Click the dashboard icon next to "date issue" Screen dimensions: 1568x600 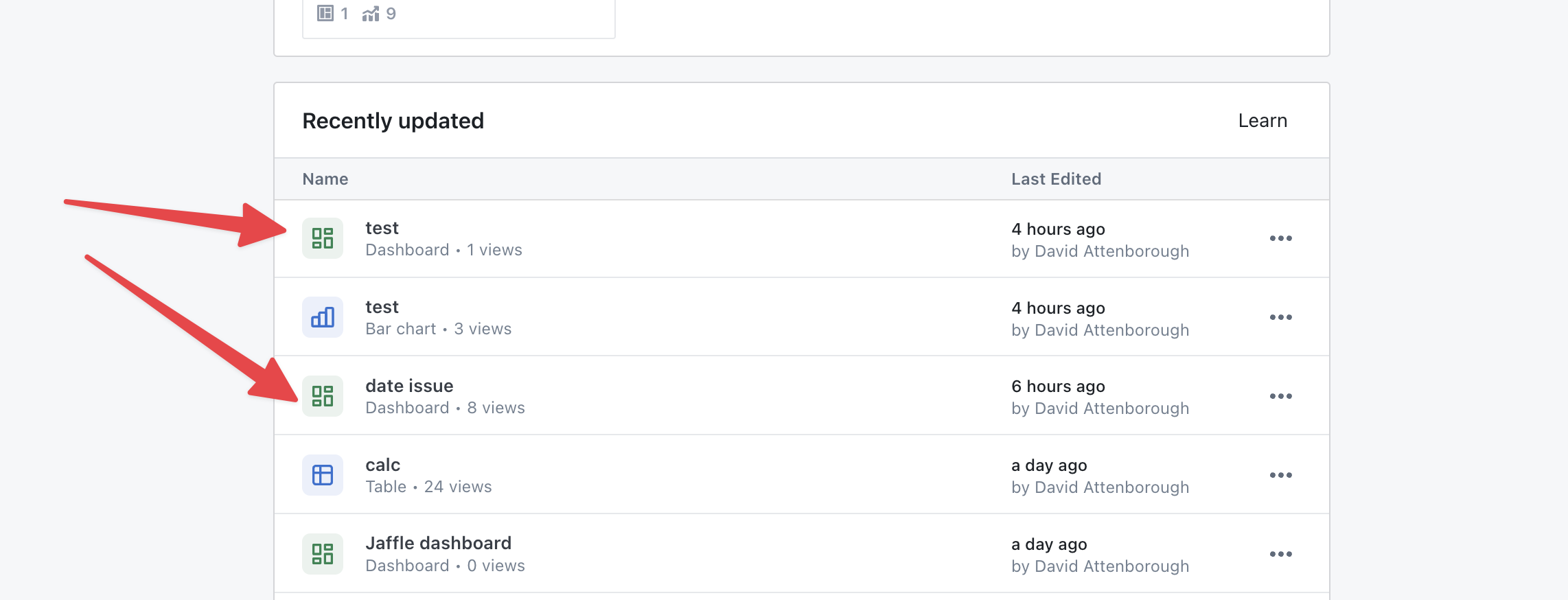[x=322, y=395]
